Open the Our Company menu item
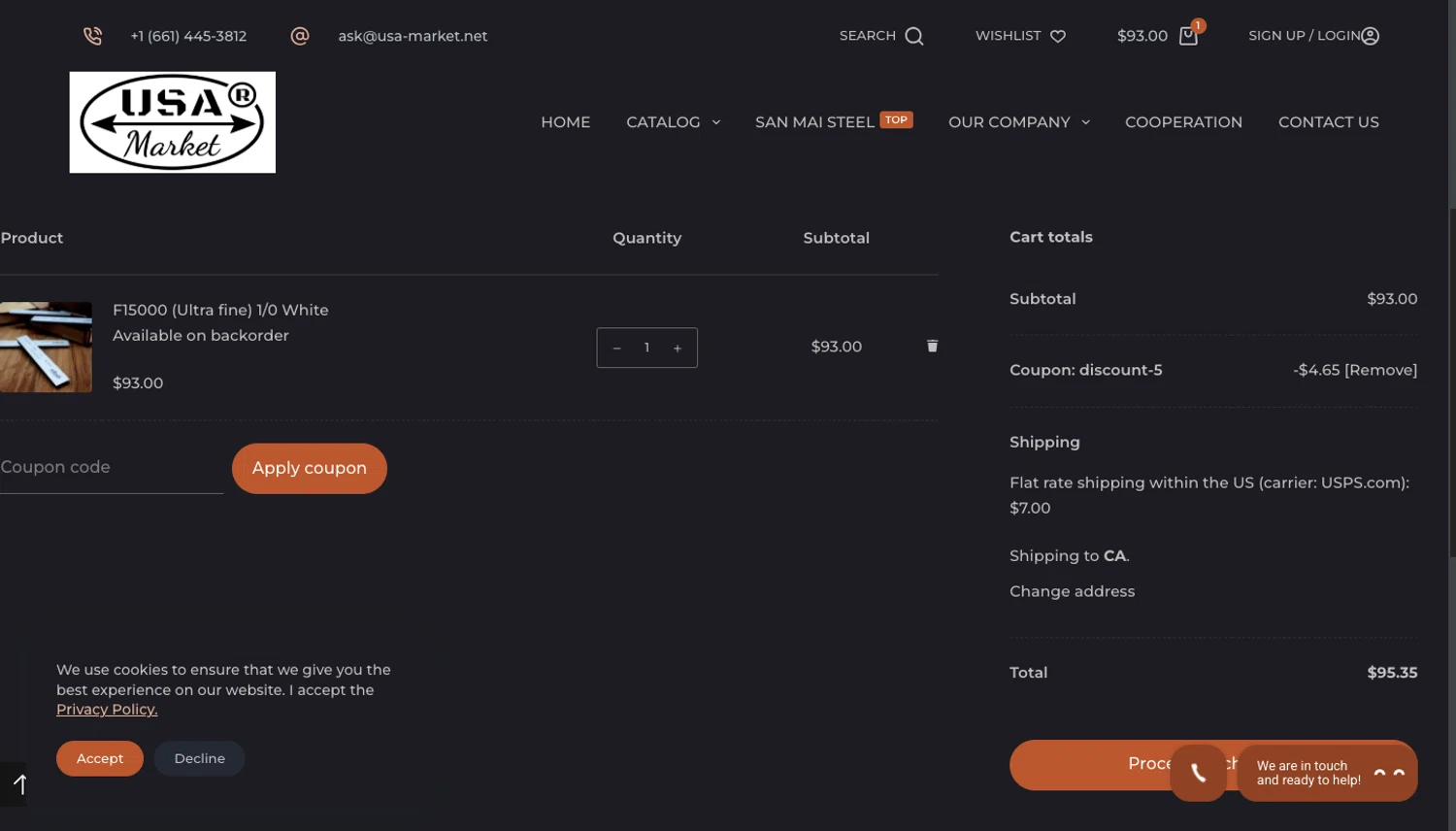The height and width of the screenshot is (831, 1456). (1009, 122)
